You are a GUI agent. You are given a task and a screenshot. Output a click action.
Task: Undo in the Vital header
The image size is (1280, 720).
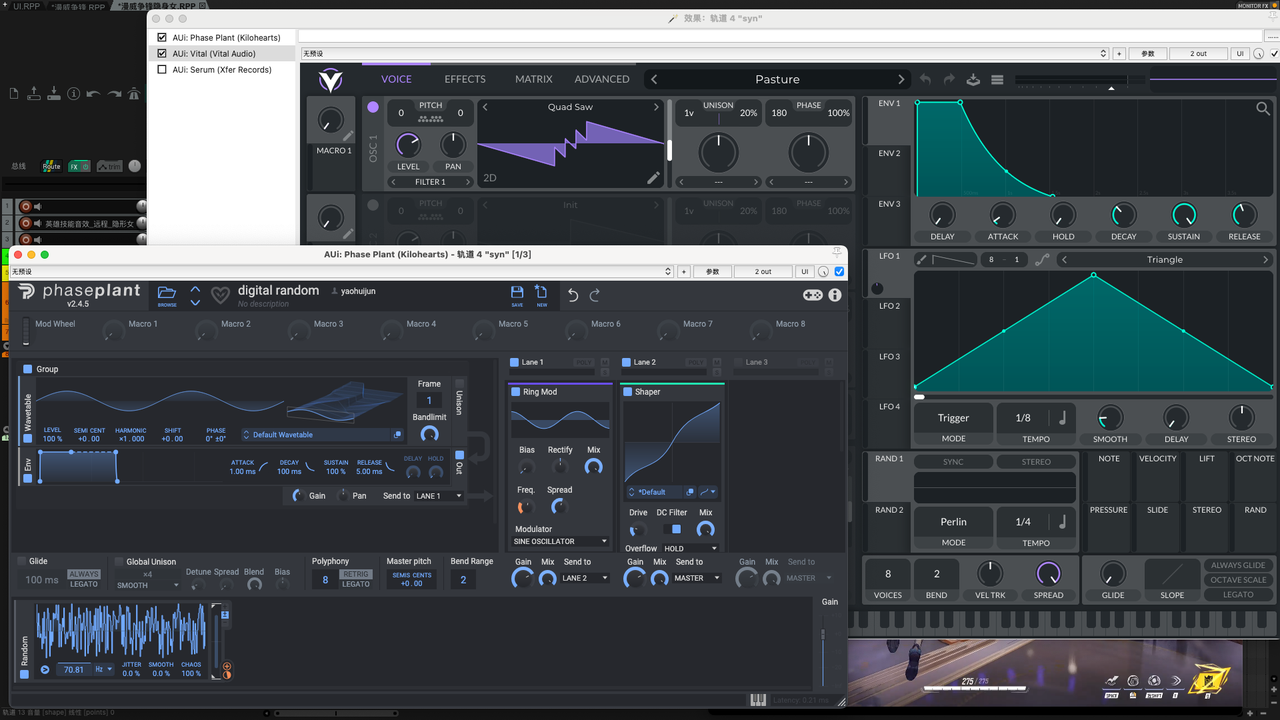click(925, 80)
